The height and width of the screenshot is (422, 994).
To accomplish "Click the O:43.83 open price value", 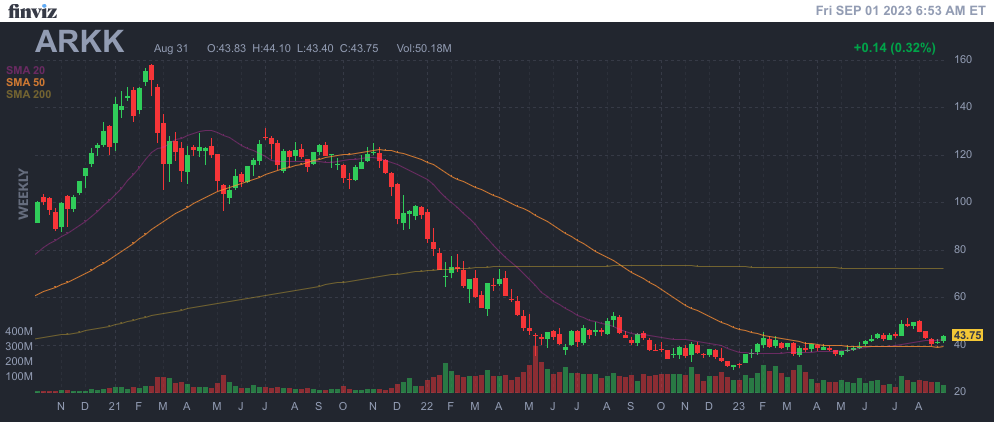I will (x=226, y=48).
